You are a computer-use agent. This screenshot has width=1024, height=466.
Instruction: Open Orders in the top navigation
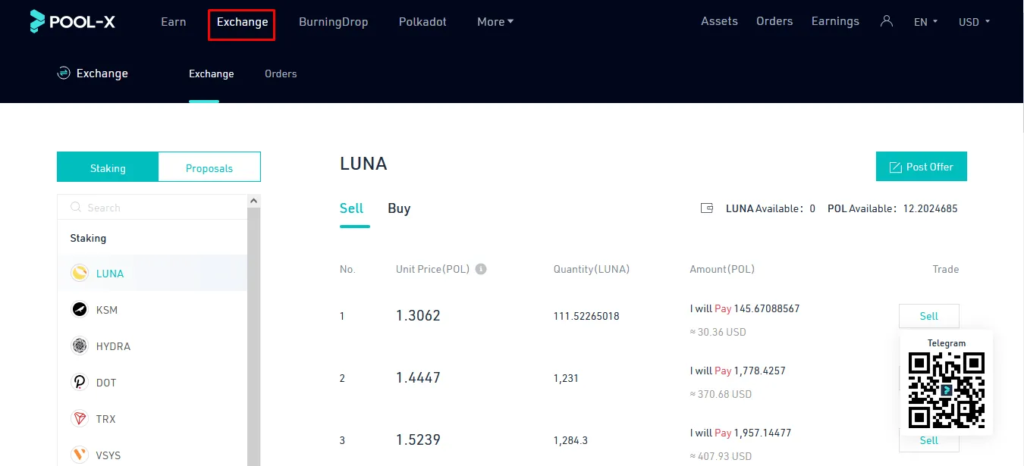[775, 21]
